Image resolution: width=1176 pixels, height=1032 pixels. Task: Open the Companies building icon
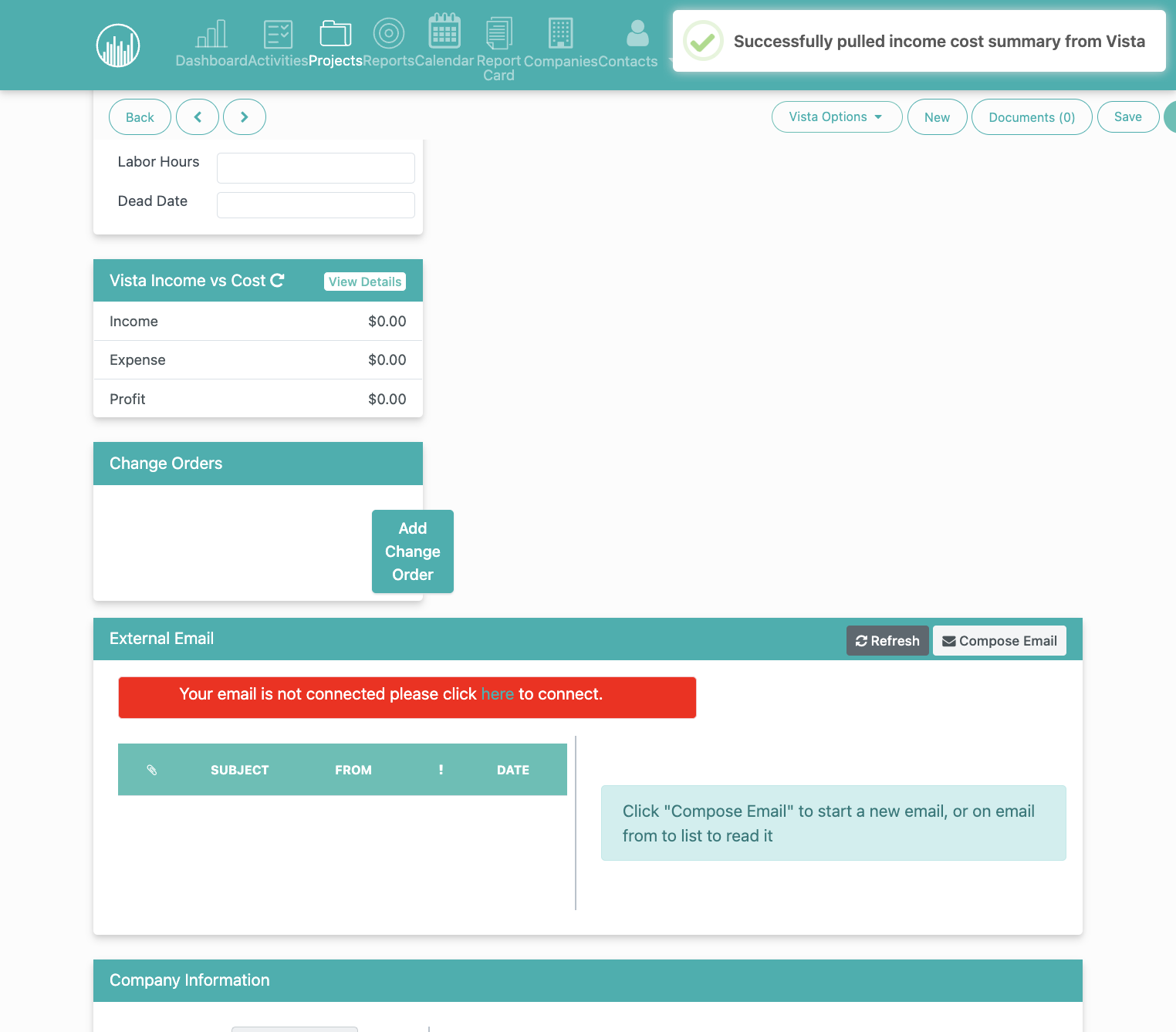[x=561, y=33]
